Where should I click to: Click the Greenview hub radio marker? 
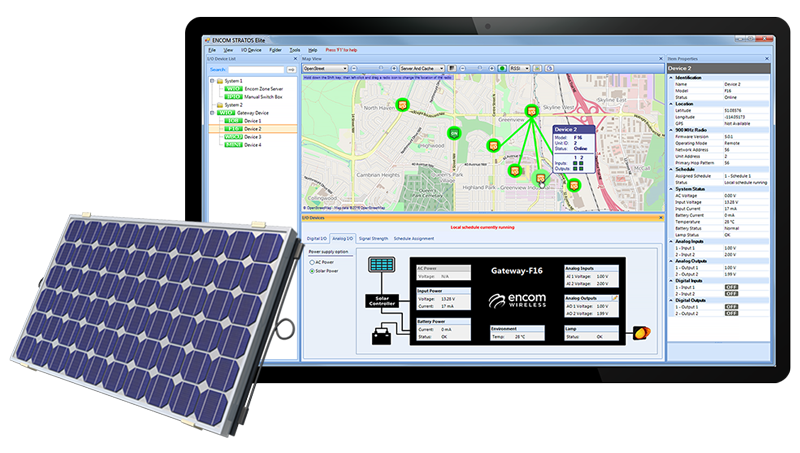click(532, 111)
